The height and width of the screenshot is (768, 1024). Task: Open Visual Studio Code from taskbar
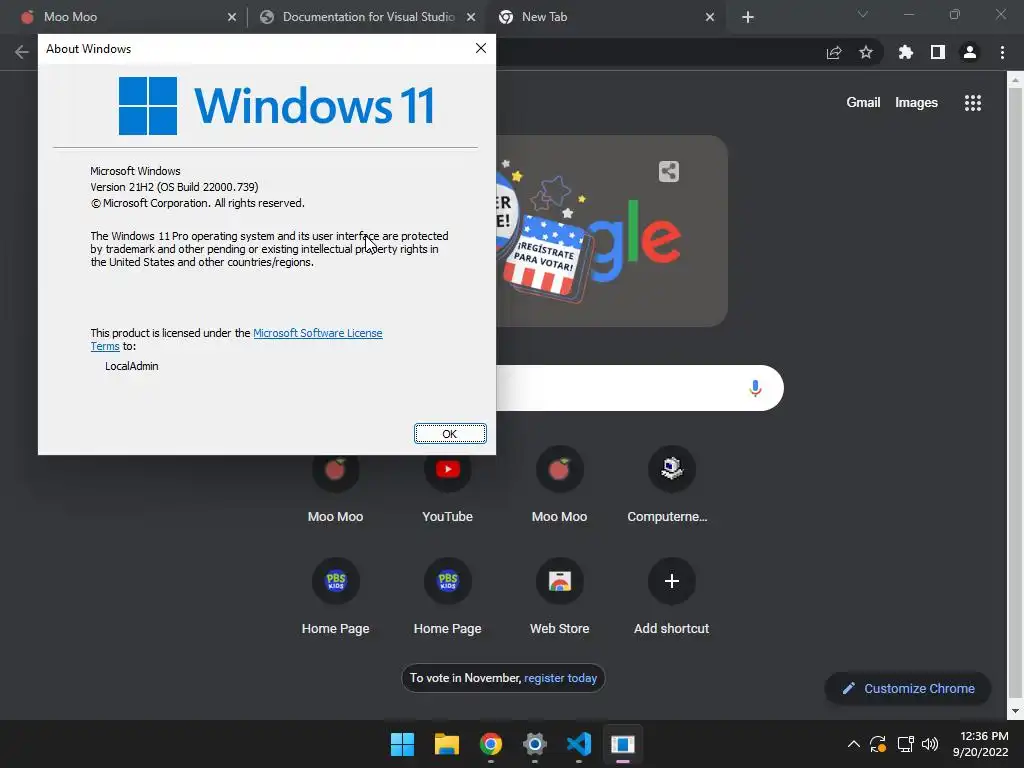(579, 744)
